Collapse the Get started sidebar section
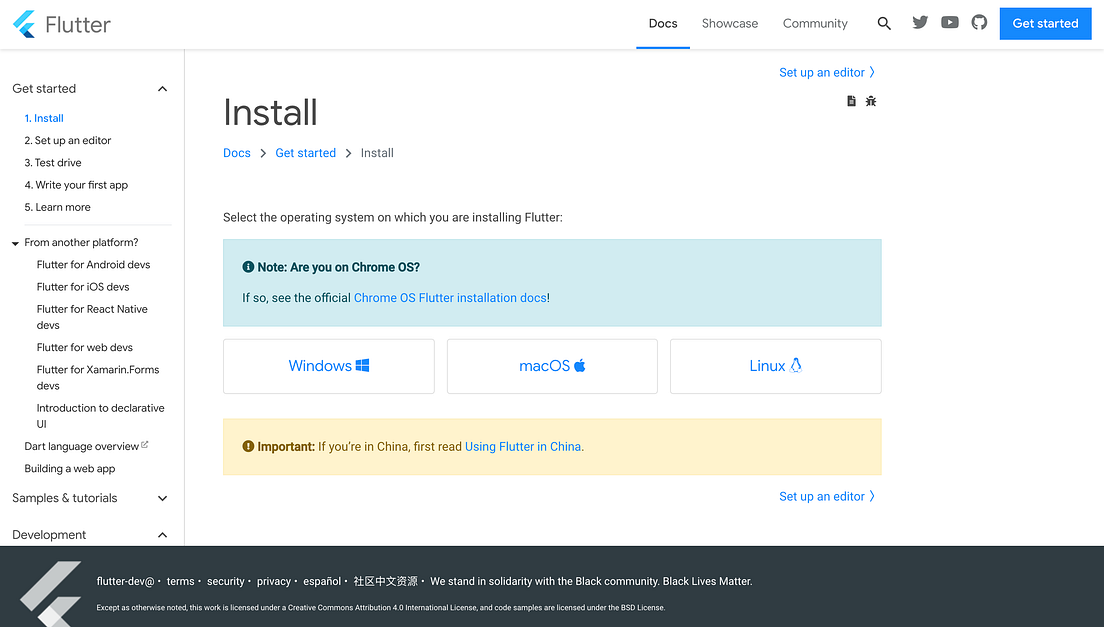Screen dimensions: 1104x627 [162, 88]
